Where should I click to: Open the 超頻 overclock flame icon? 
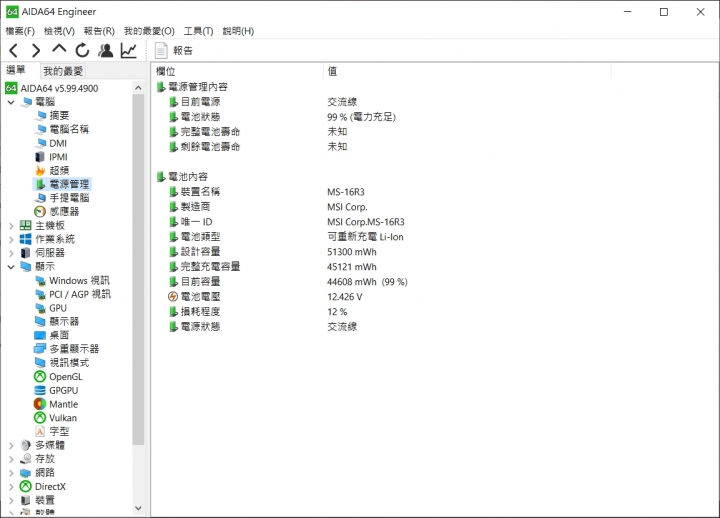[x=40, y=170]
